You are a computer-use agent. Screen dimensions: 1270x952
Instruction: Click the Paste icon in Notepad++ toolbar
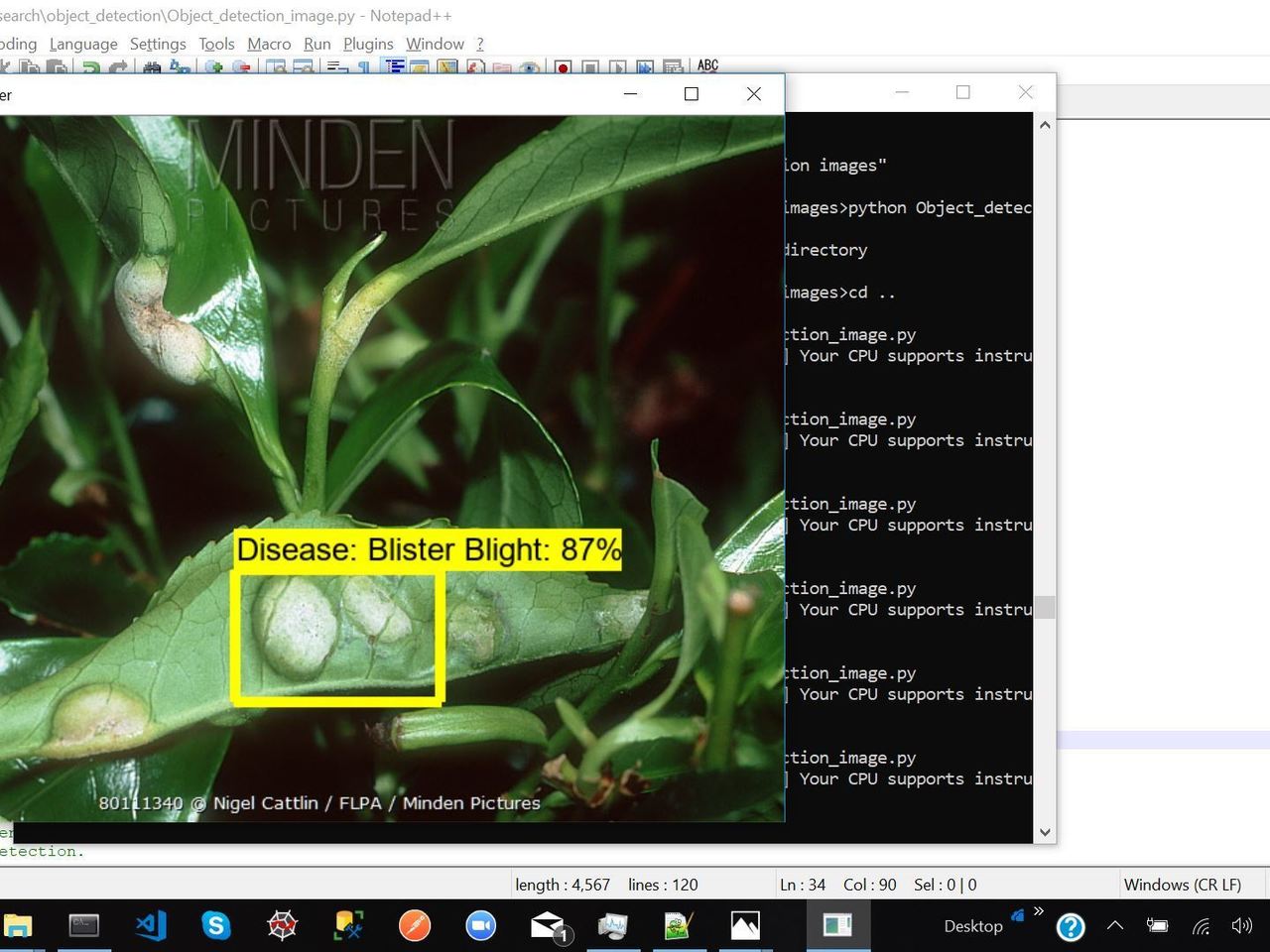(x=58, y=67)
